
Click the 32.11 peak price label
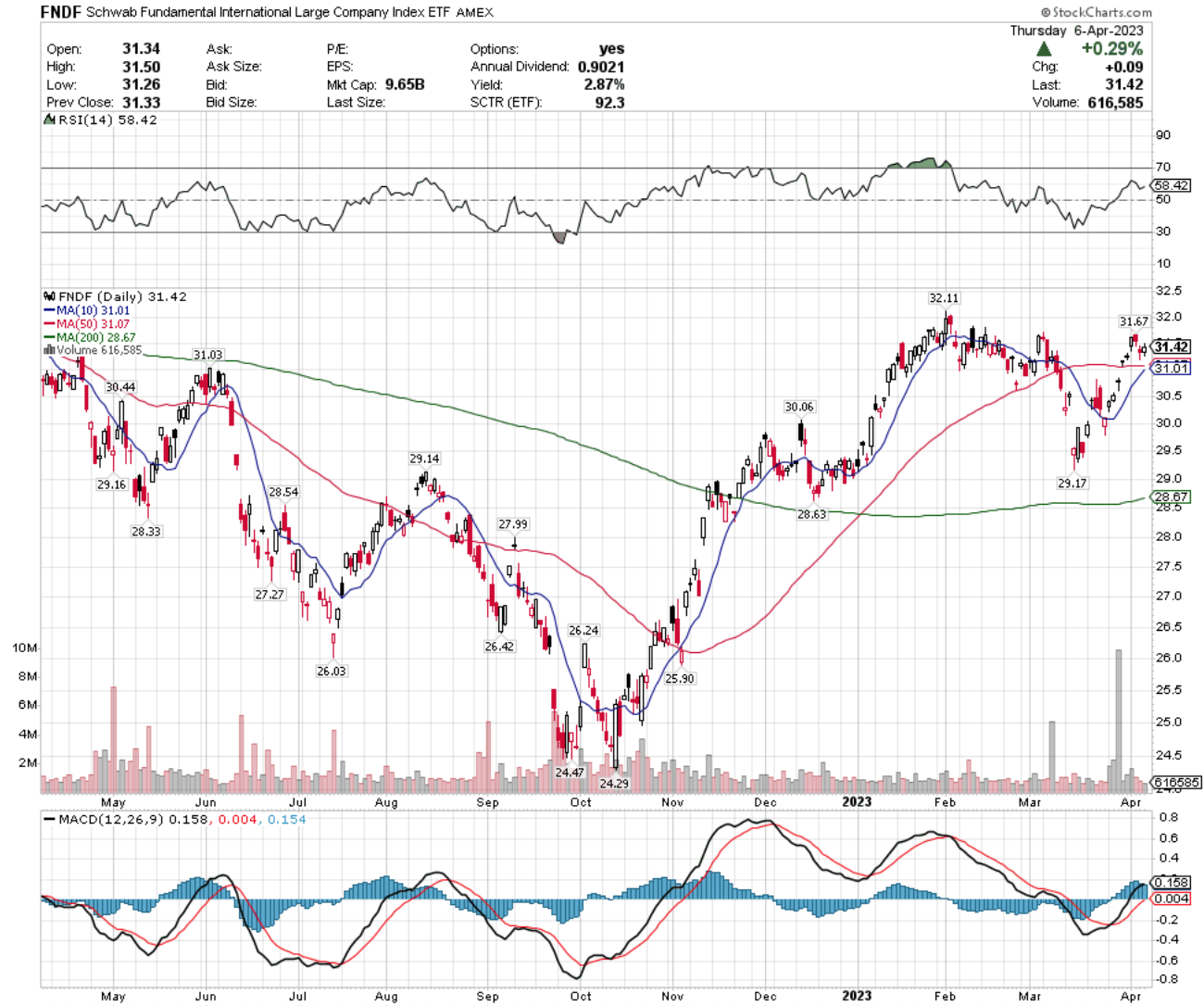[x=944, y=298]
